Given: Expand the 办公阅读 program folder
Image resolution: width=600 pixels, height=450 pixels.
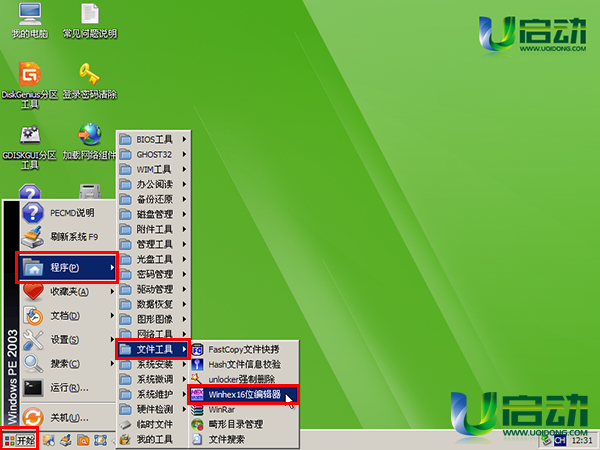Looking at the screenshot, I should [x=153, y=184].
